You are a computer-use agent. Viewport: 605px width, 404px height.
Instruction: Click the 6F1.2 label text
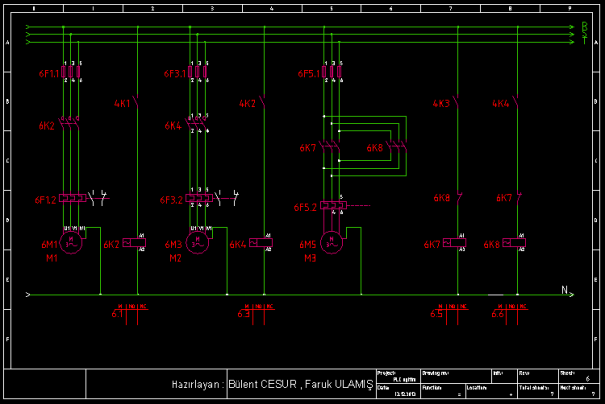[46, 200]
